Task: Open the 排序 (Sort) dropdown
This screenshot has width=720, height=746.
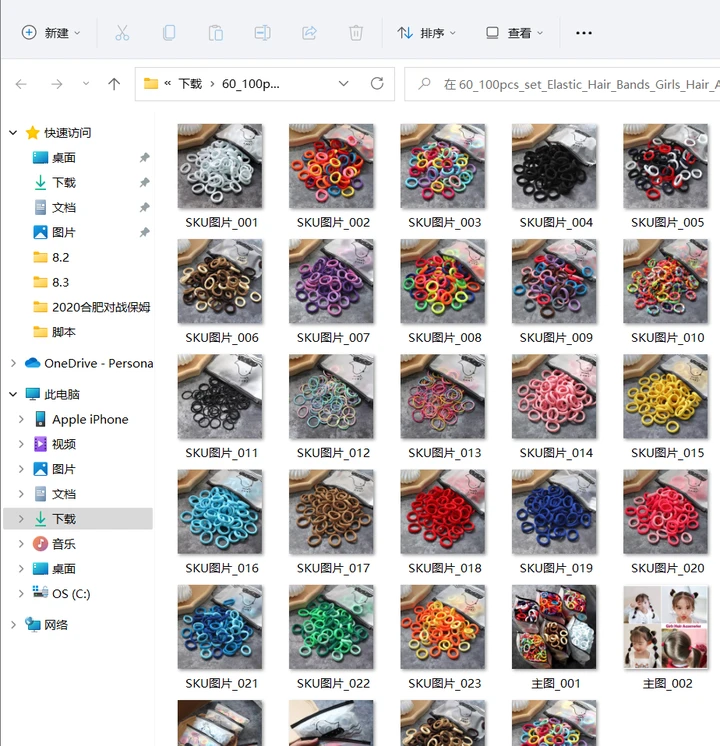Action: pos(427,33)
